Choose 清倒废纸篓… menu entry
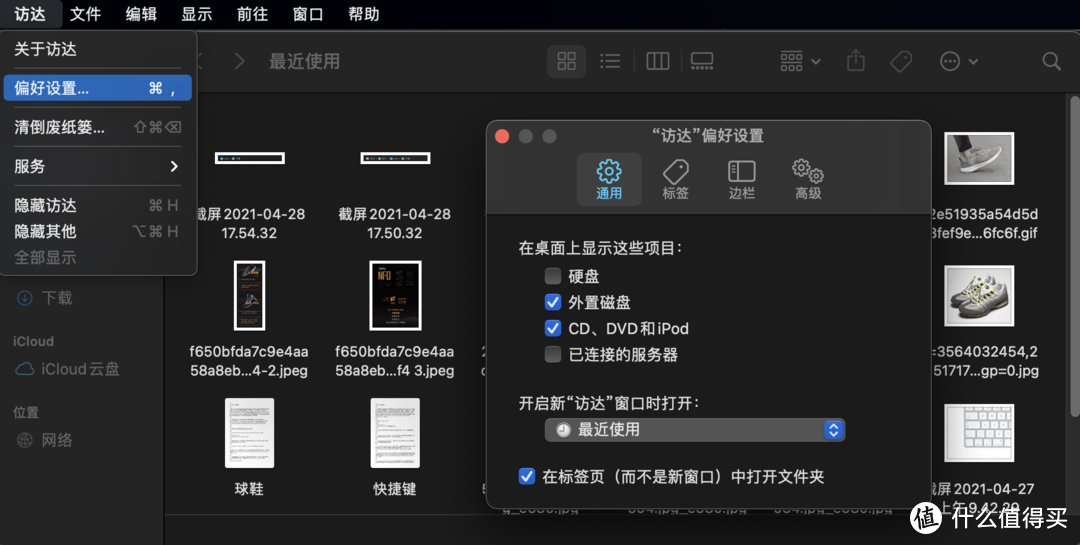 pyautogui.click(x=97, y=127)
